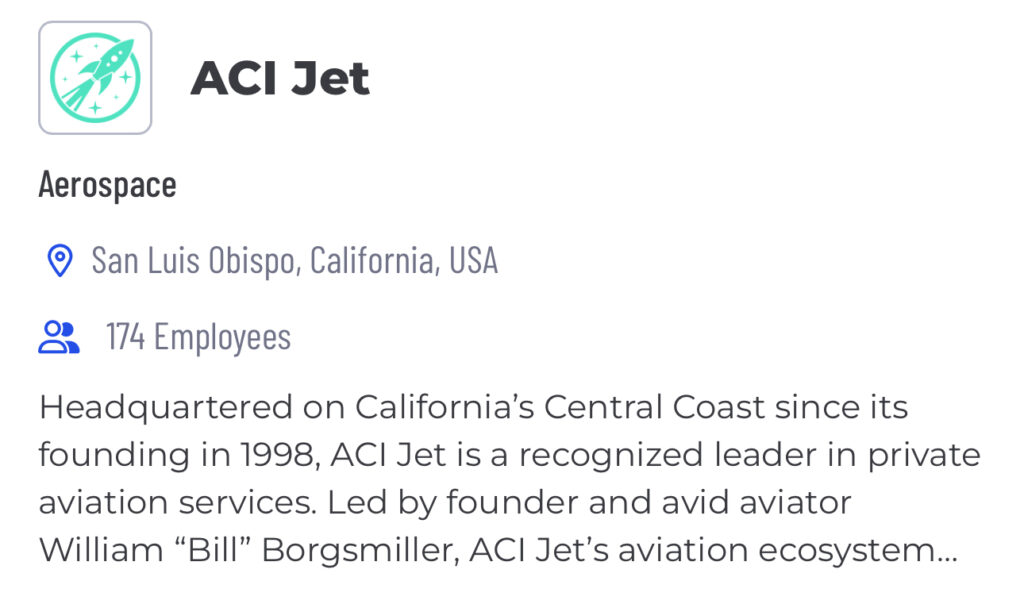Click the 174 Employees count
Screen dimensions: 1024x608
point(199,337)
